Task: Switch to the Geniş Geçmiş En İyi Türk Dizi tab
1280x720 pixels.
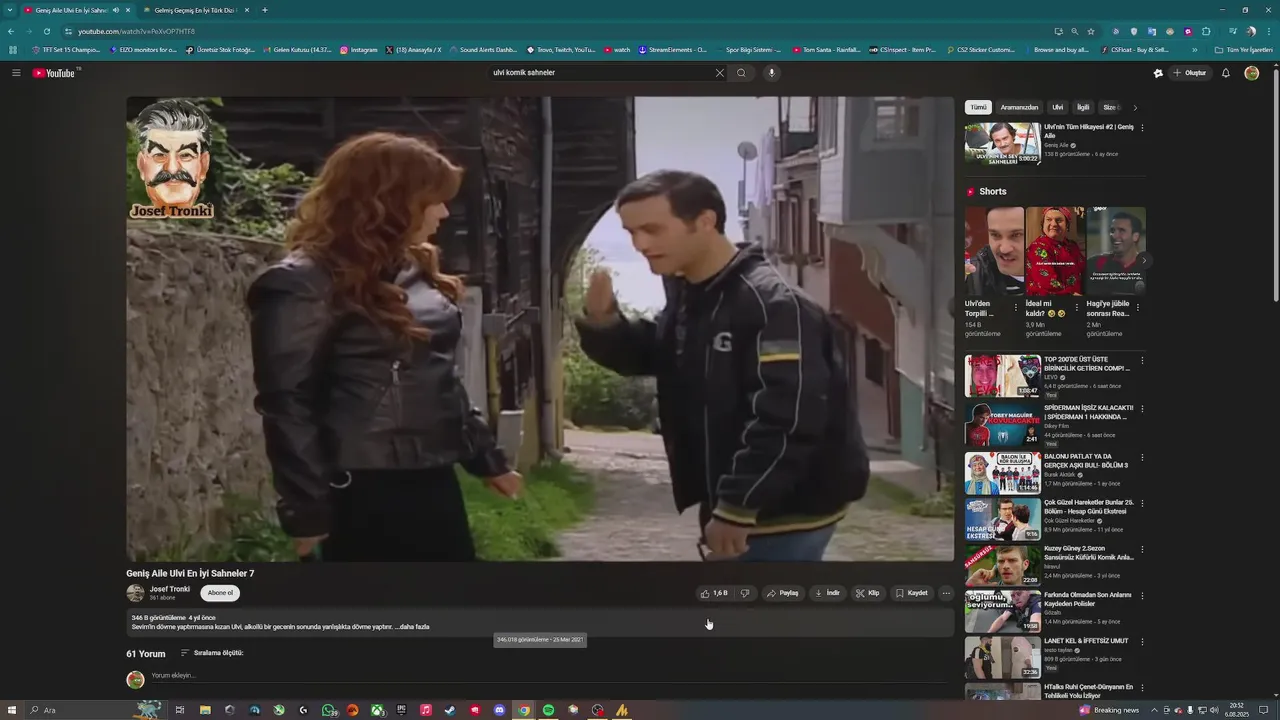Action: 196,10
